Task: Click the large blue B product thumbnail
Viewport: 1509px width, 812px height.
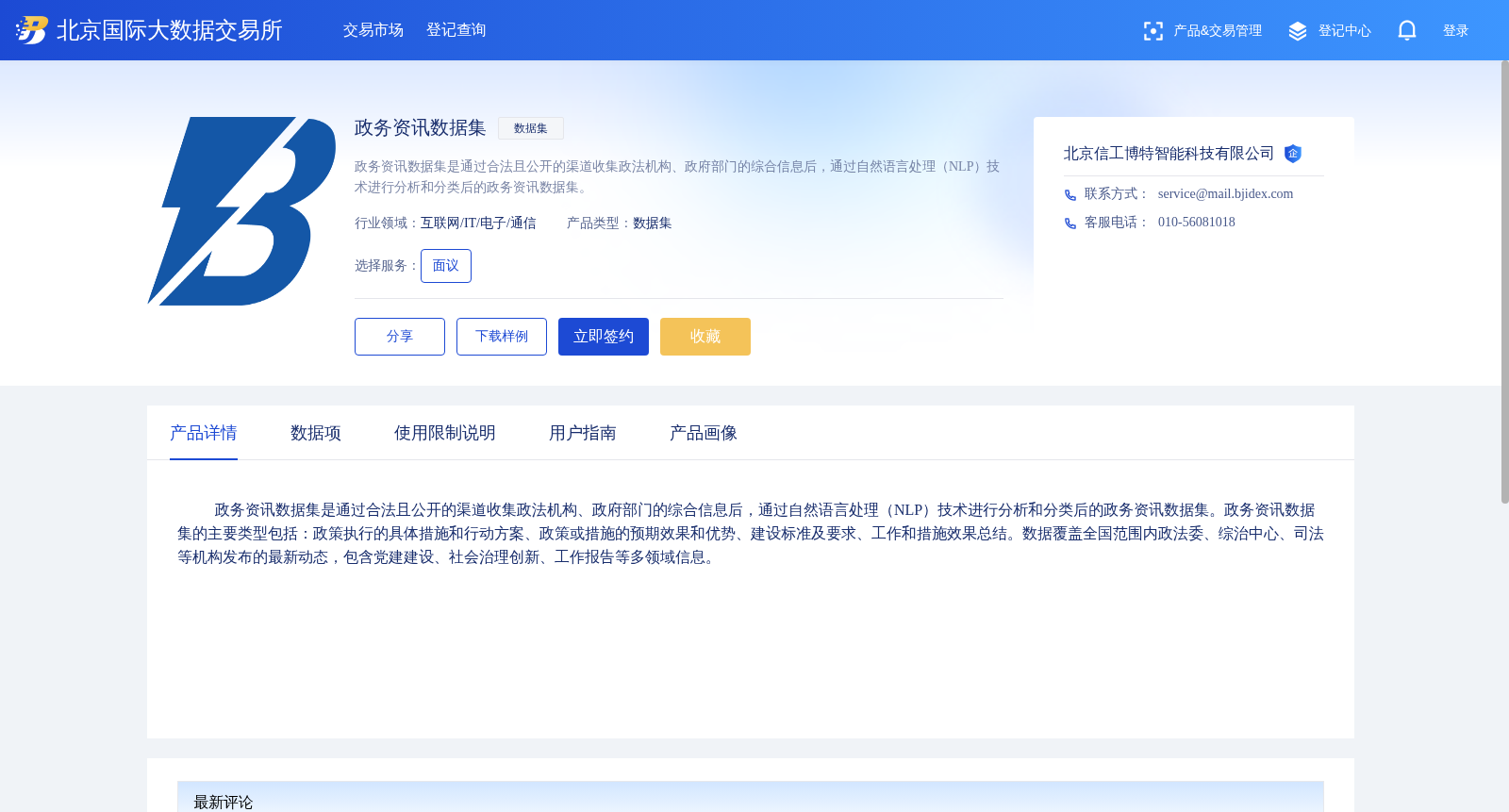Action: (241, 211)
